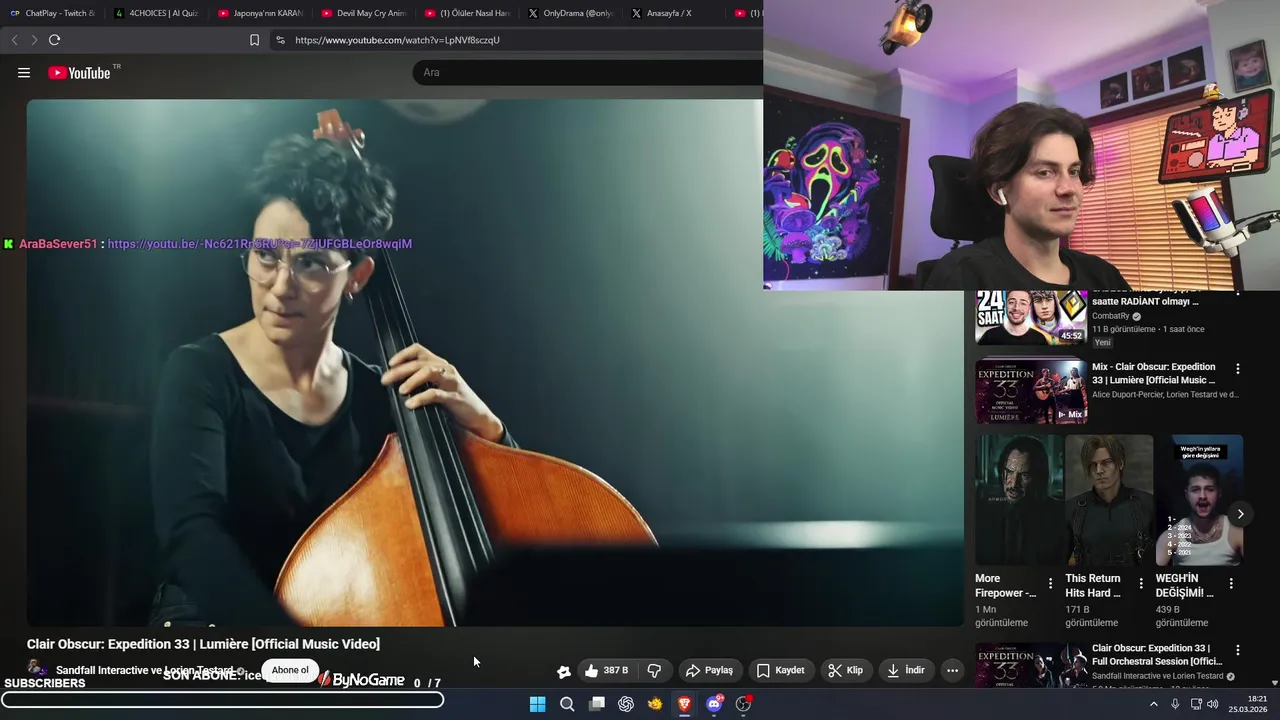Open the OBS taskbar icon
Viewport: 1280px width, 720px height.
743,704
